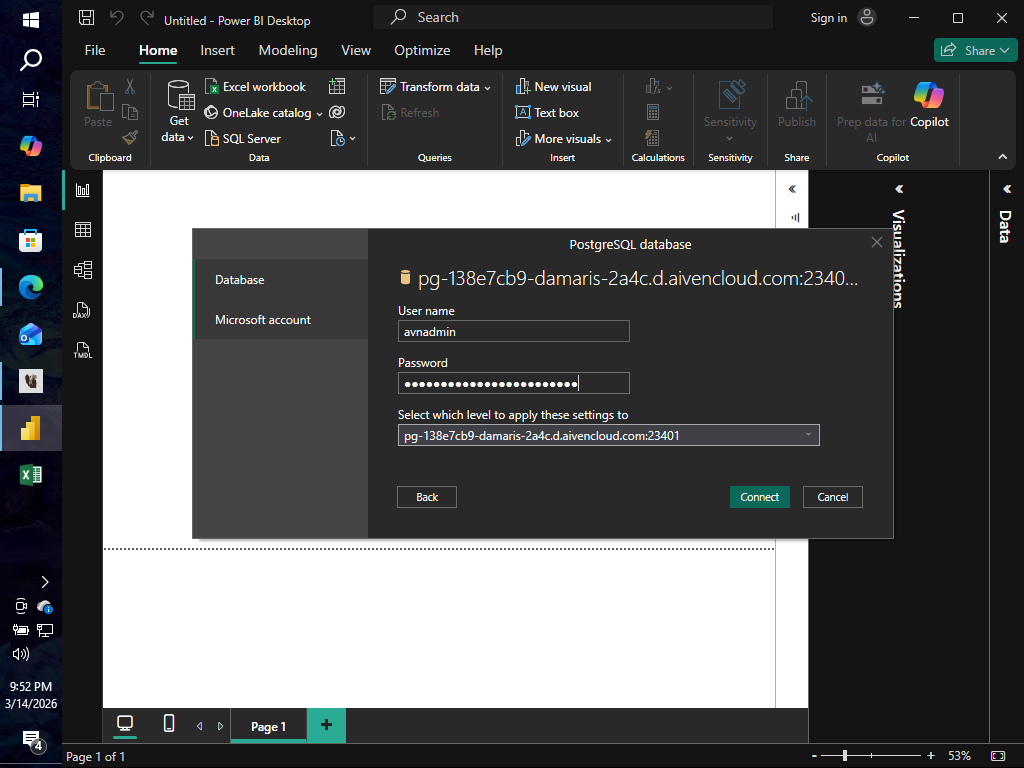This screenshot has width=1024, height=768.
Task: Open DAX query view icon
Action: tap(82, 310)
